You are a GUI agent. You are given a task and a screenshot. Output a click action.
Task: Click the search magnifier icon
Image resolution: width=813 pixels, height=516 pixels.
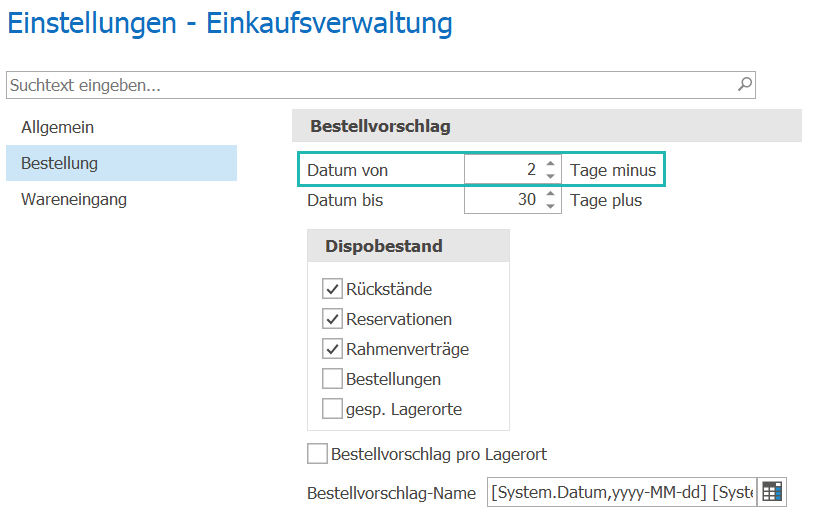745,84
